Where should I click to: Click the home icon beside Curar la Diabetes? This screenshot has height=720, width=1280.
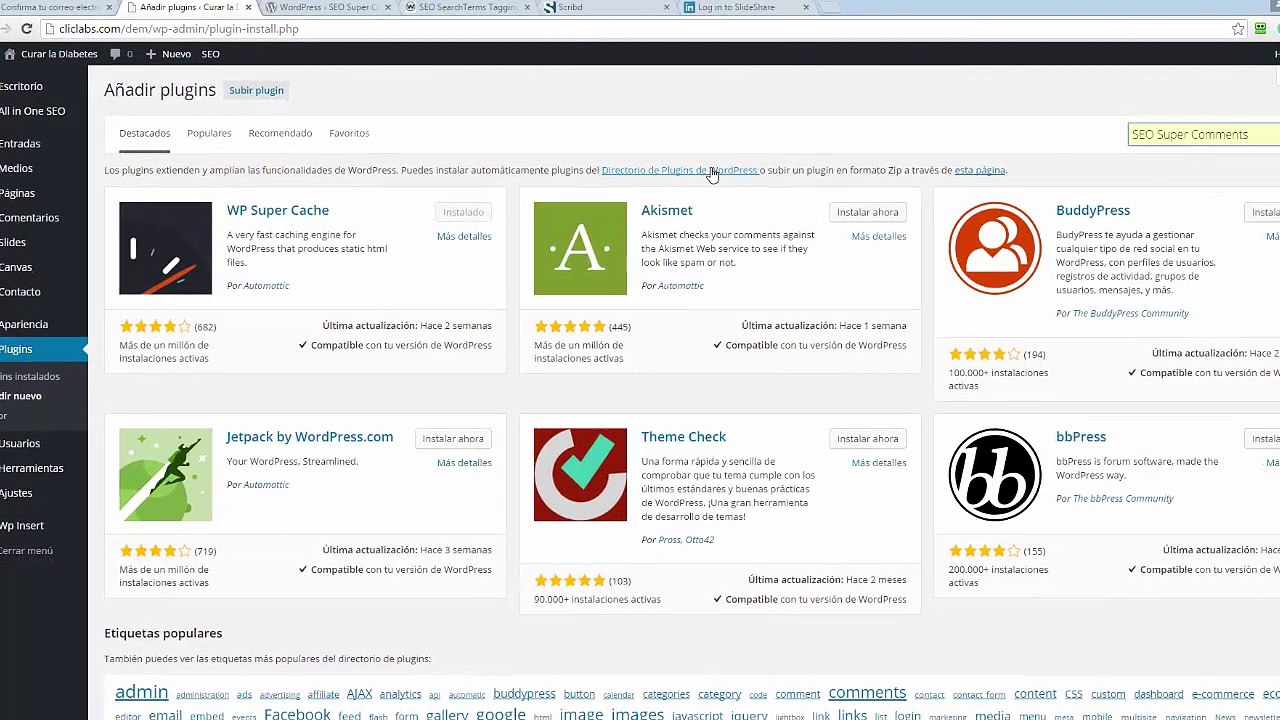[x=9, y=54]
